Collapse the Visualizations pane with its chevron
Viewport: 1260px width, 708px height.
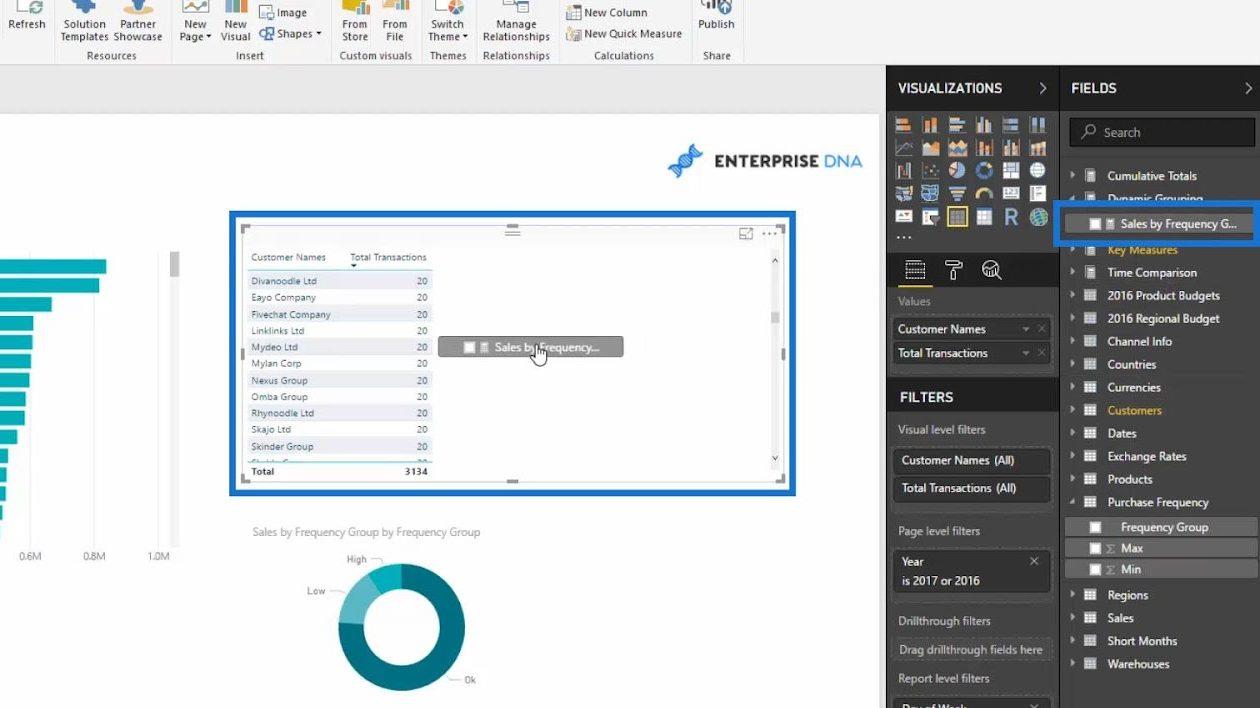[x=1042, y=88]
